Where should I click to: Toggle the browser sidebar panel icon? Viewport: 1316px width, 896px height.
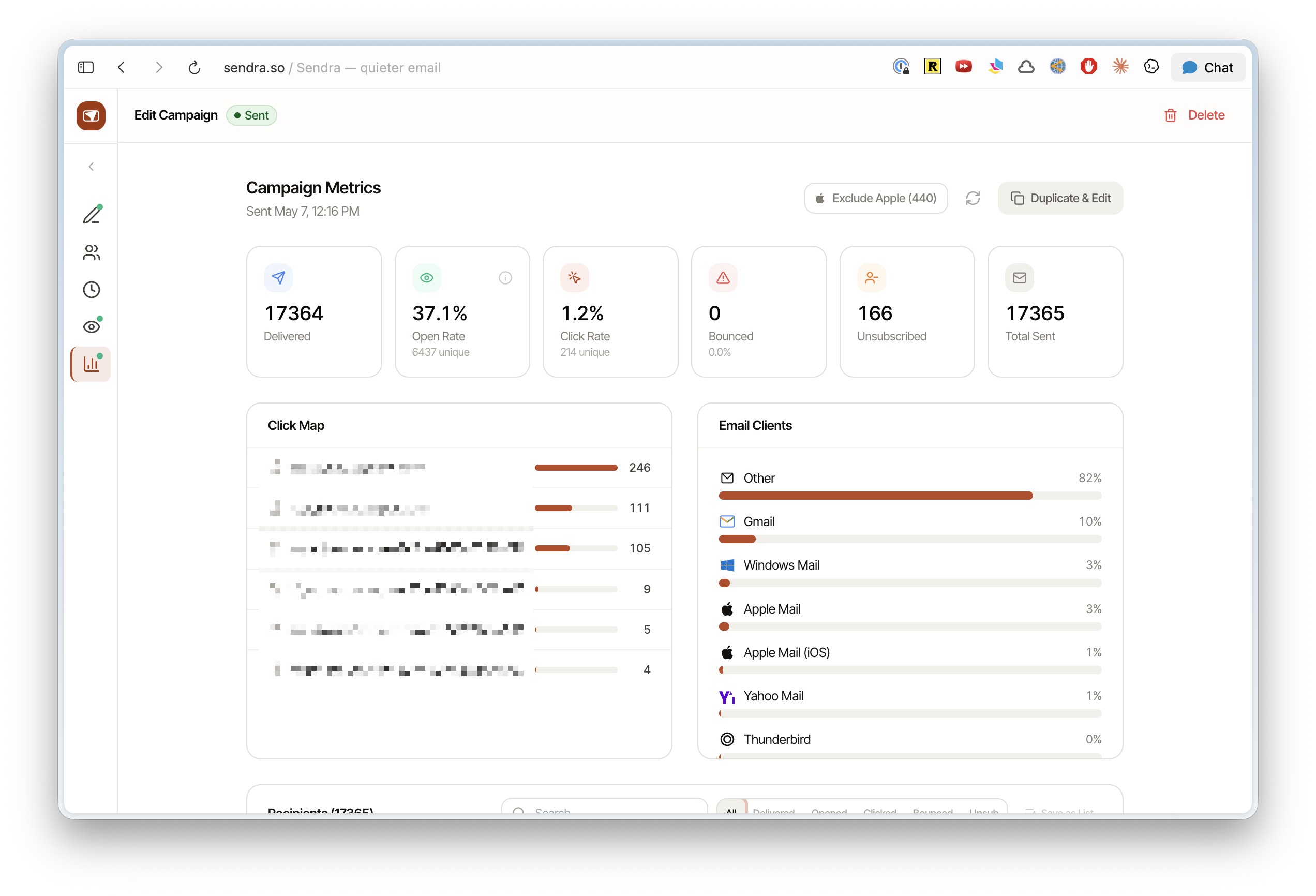click(85, 68)
